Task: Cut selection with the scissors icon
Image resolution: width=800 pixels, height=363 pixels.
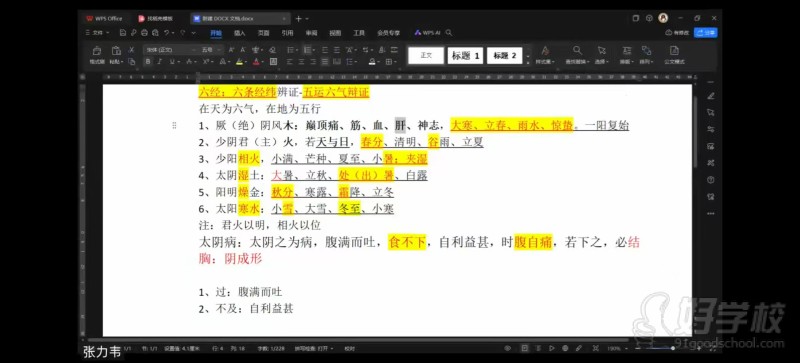Action: 131,50
